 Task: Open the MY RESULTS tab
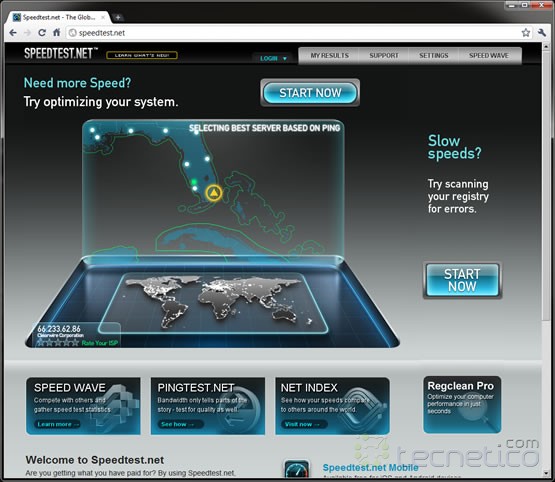[330, 56]
